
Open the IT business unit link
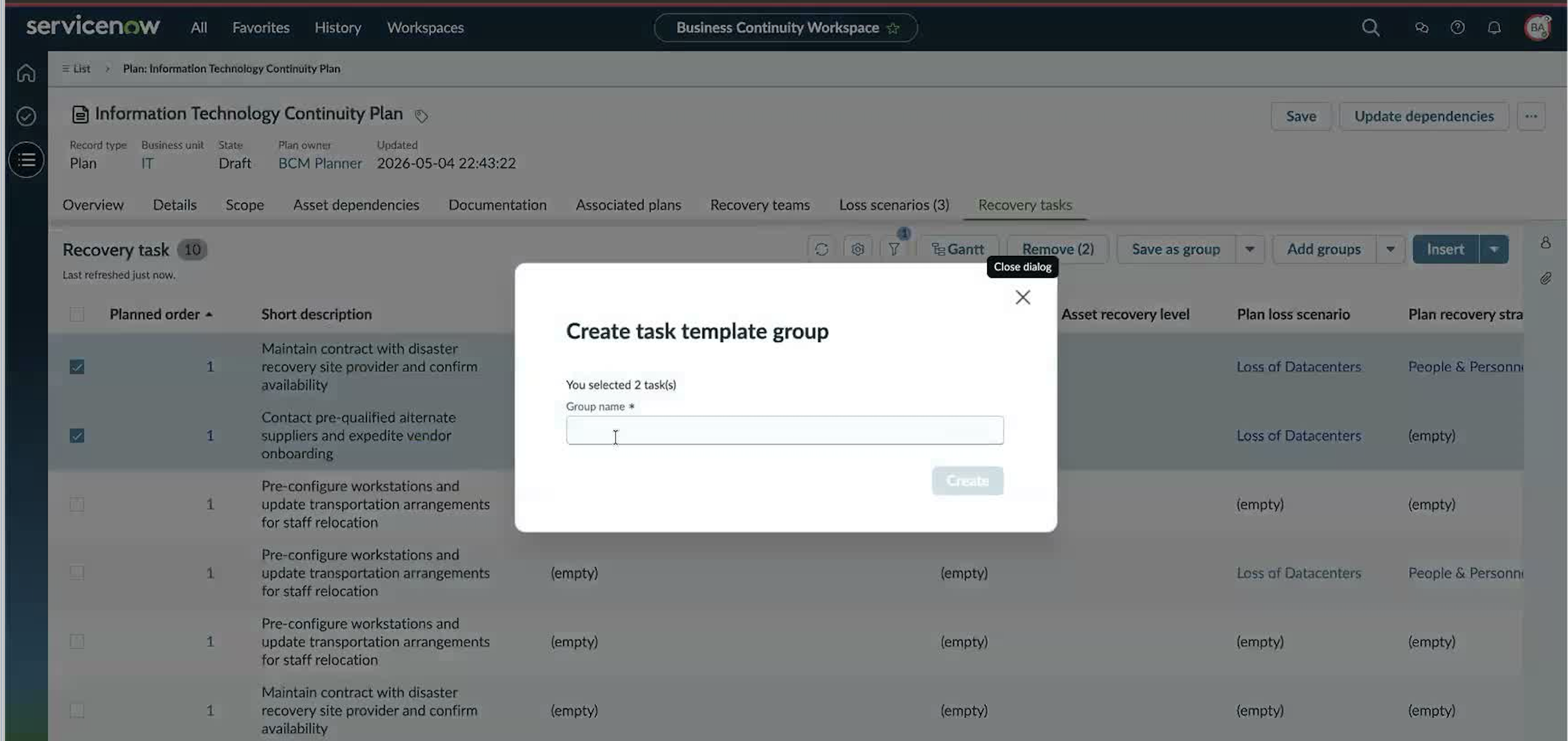coord(147,163)
